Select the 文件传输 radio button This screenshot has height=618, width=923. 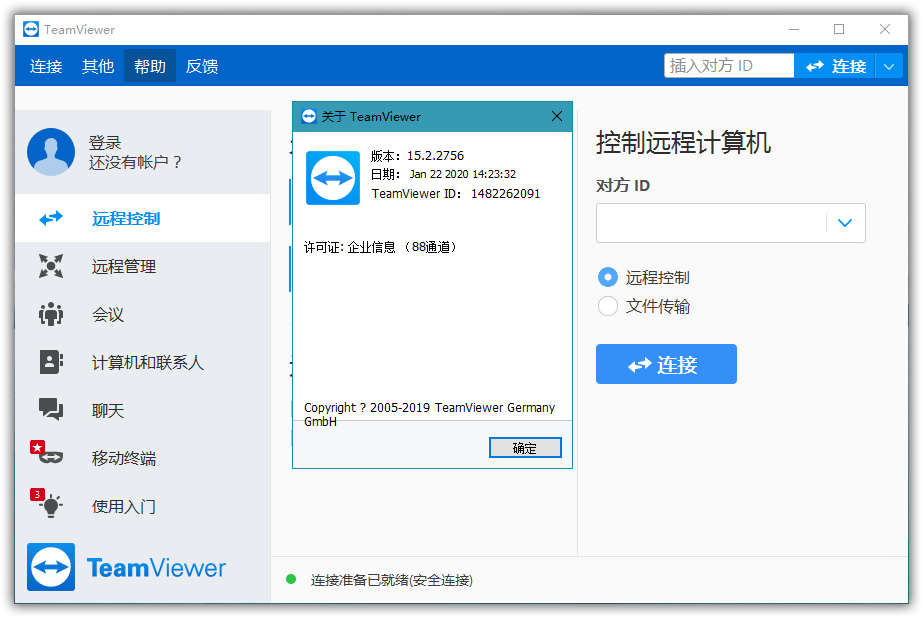(x=607, y=306)
